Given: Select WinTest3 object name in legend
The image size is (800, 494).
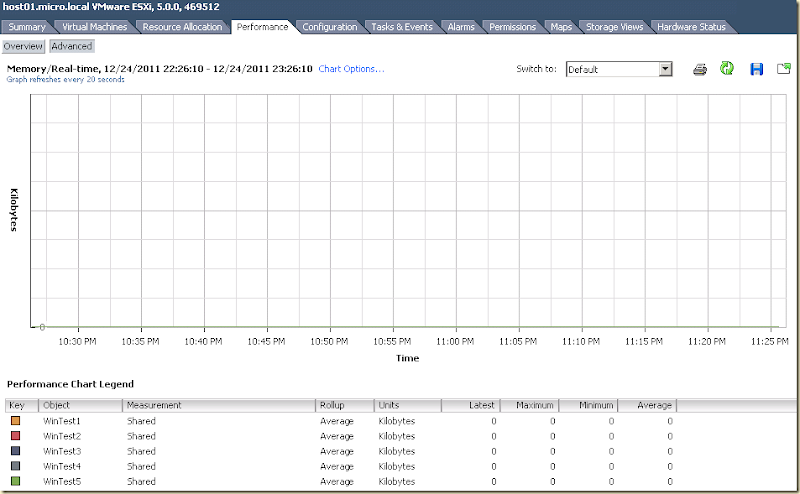Looking at the screenshot, I should [62, 451].
